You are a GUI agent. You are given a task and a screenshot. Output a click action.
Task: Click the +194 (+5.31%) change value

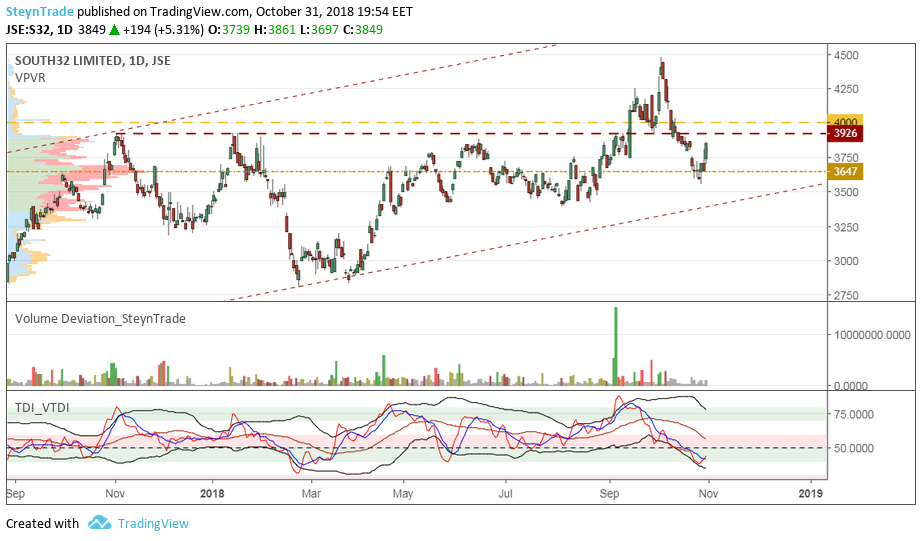pos(163,29)
